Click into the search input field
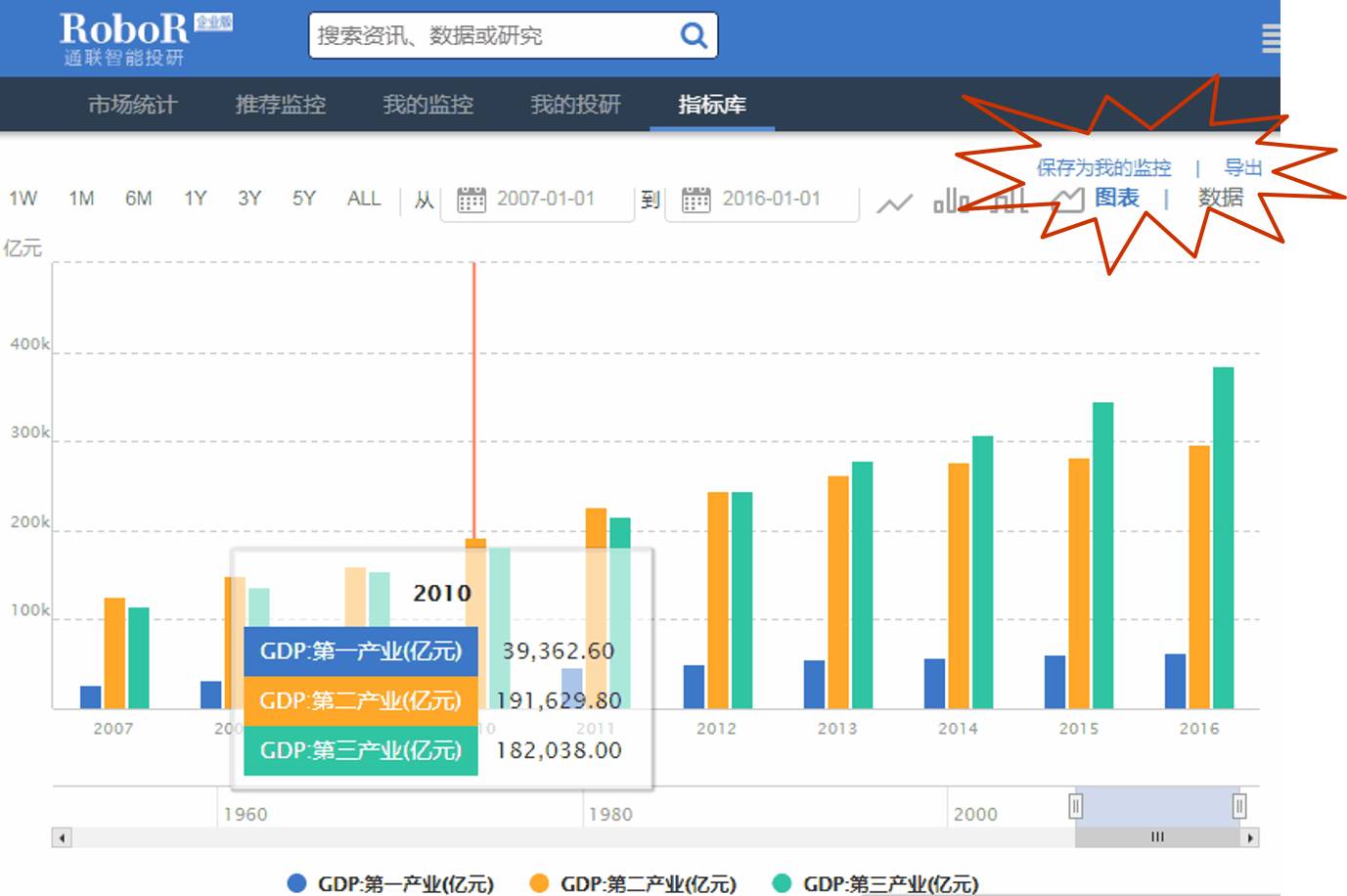This screenshot has width=1347, height=896. coord(489,36)
